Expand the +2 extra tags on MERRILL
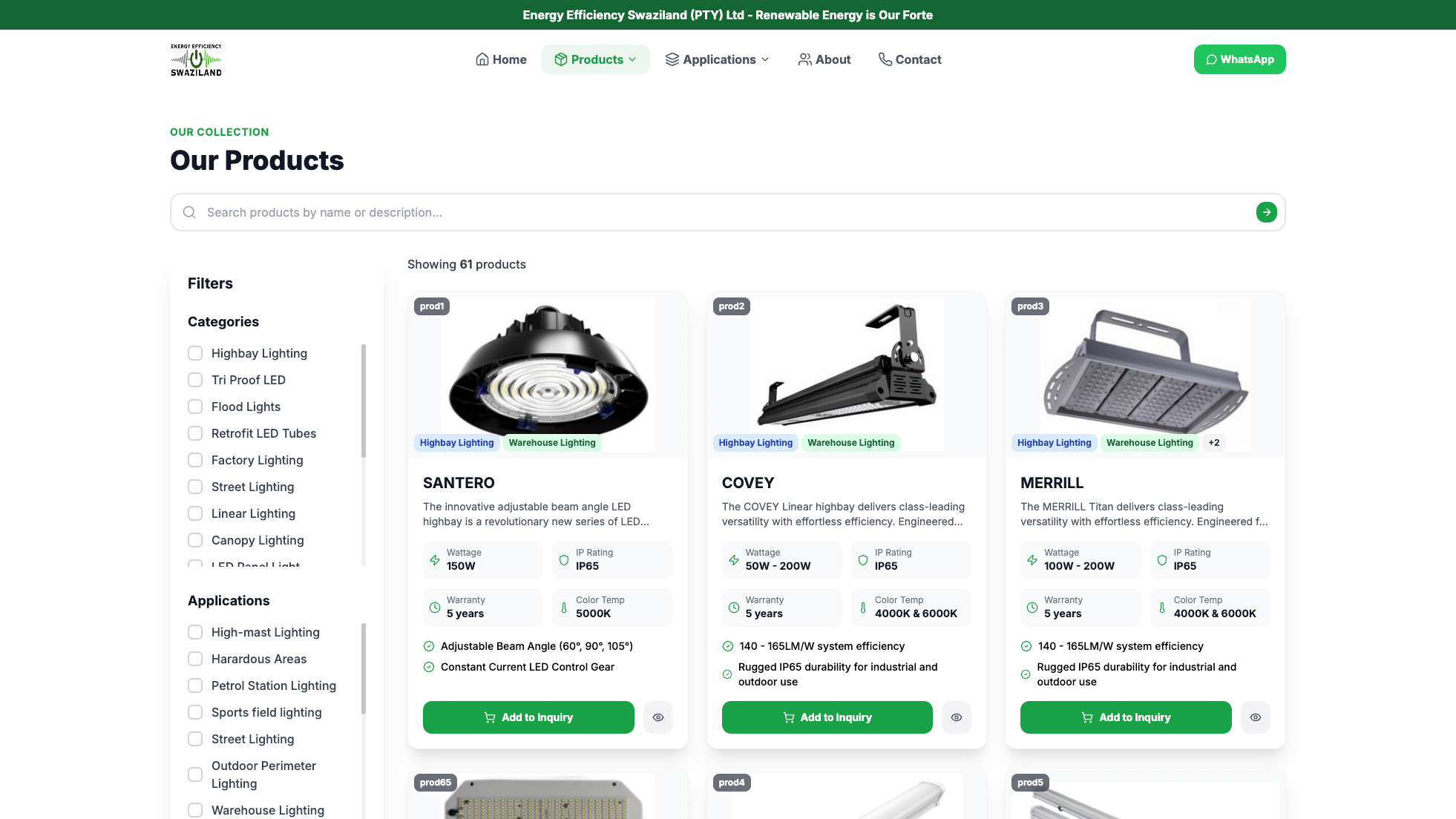The image size is (1456, 819). (x=1213, y=443)
